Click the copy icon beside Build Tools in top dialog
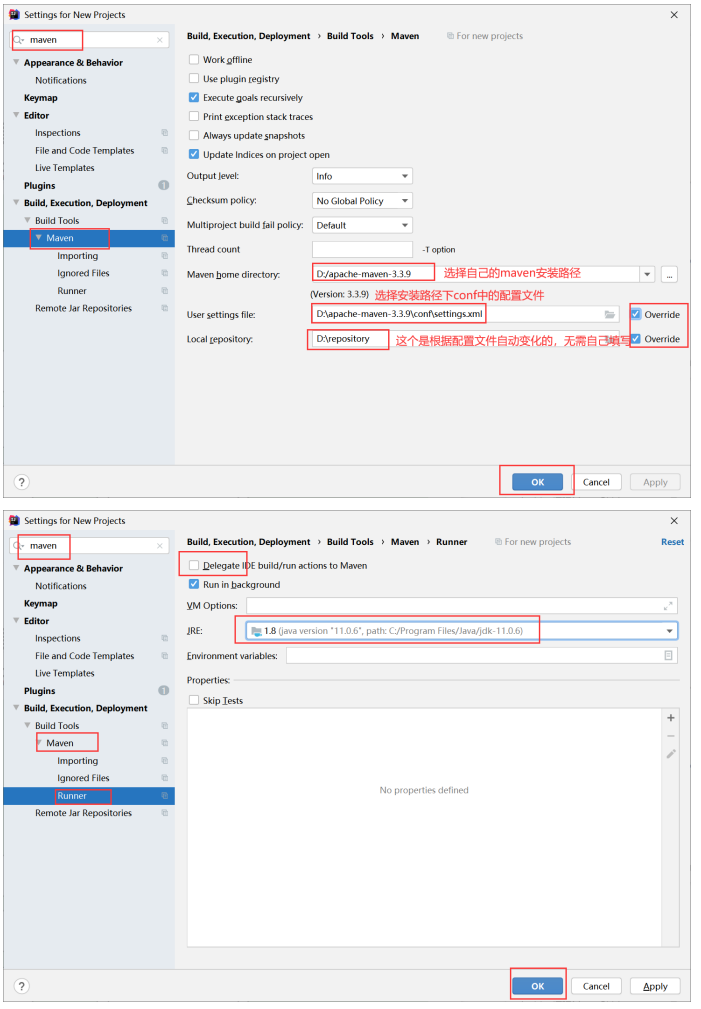This screenshot has height=1009, width=701. click(x=164, y=220)
